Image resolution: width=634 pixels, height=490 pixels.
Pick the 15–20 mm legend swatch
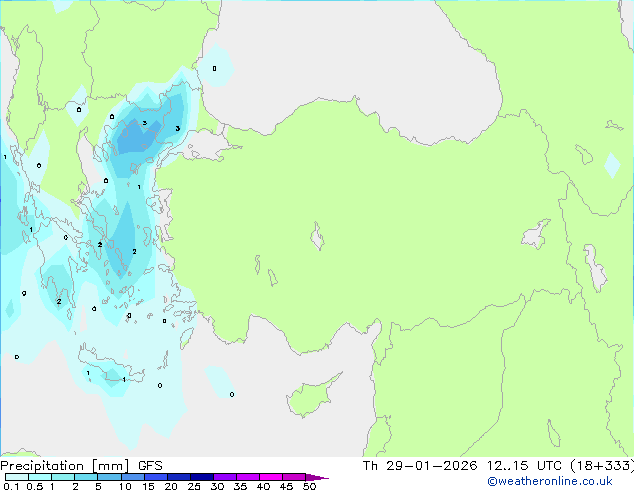[156, 477]
